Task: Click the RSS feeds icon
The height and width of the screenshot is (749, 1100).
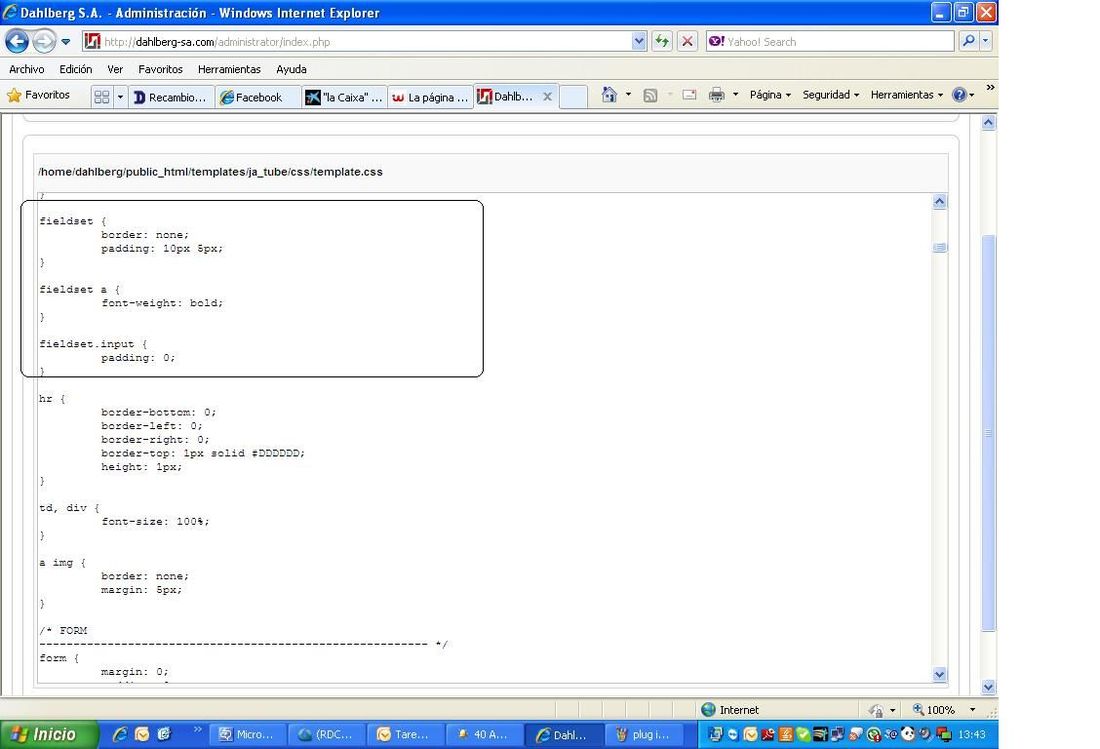Action: (650, 95)
